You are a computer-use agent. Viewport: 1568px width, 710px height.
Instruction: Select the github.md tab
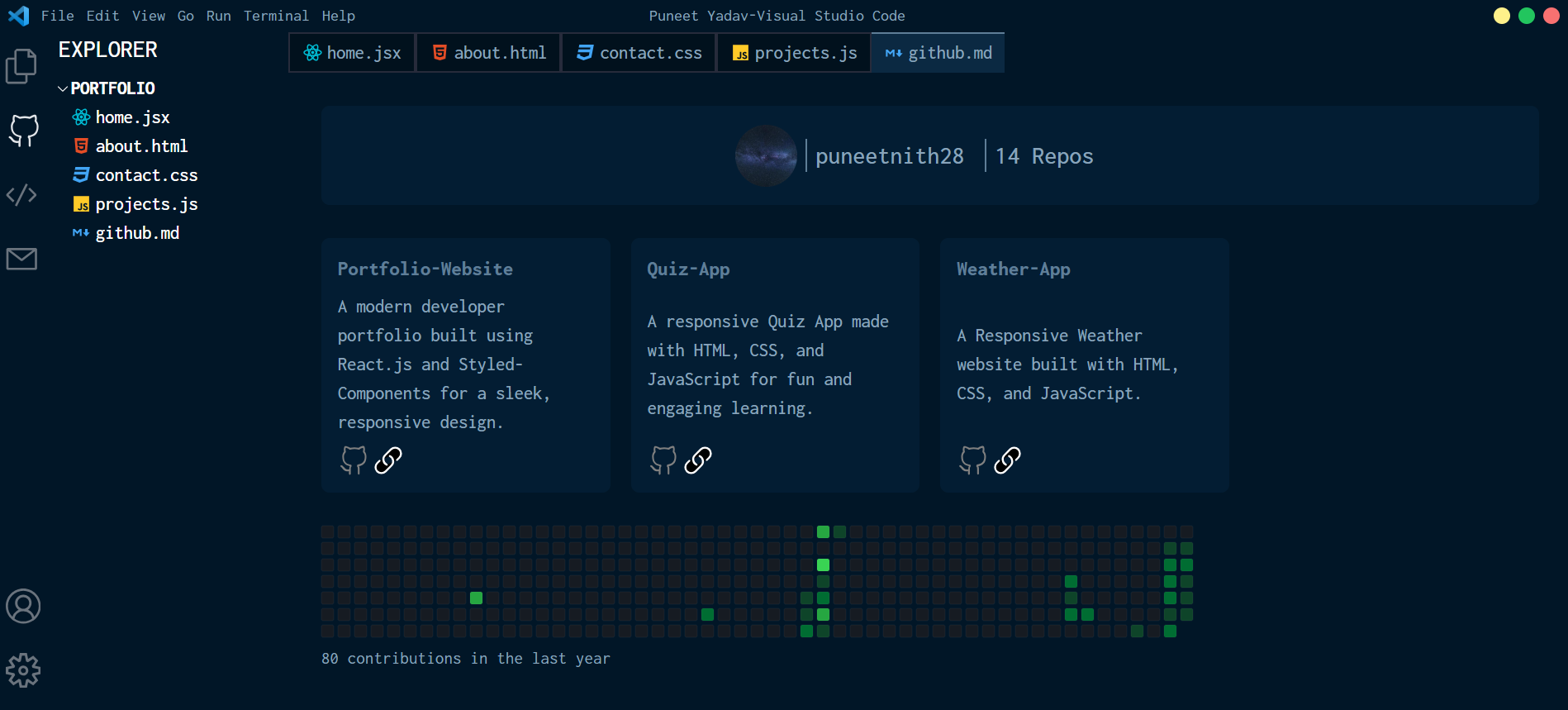pos(938,53)
